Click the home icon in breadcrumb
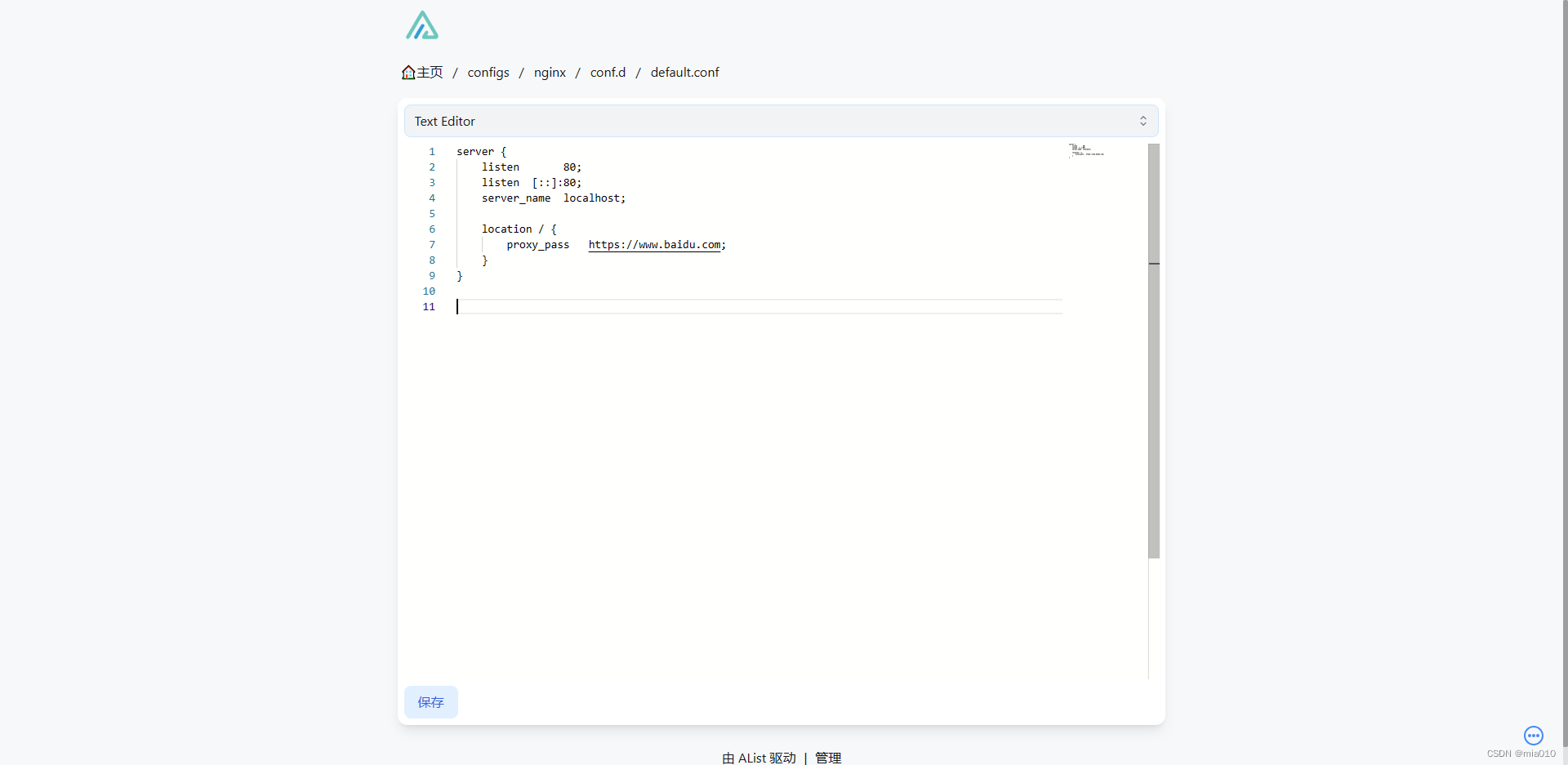Viewport: 1568px width, 765px height. tap(408, 73)
